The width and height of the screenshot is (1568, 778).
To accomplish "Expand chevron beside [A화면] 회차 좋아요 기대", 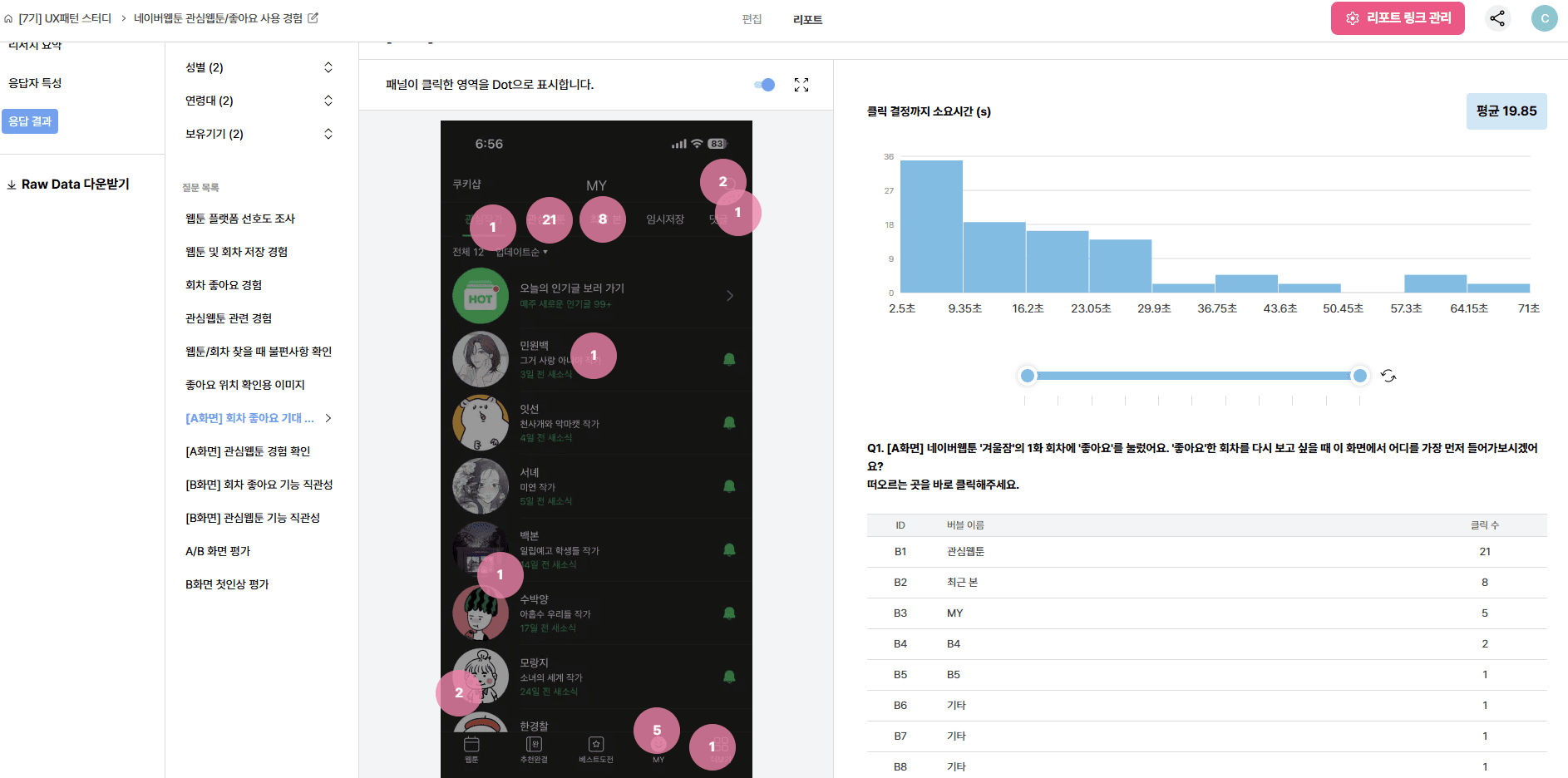I will pos(328,418).
